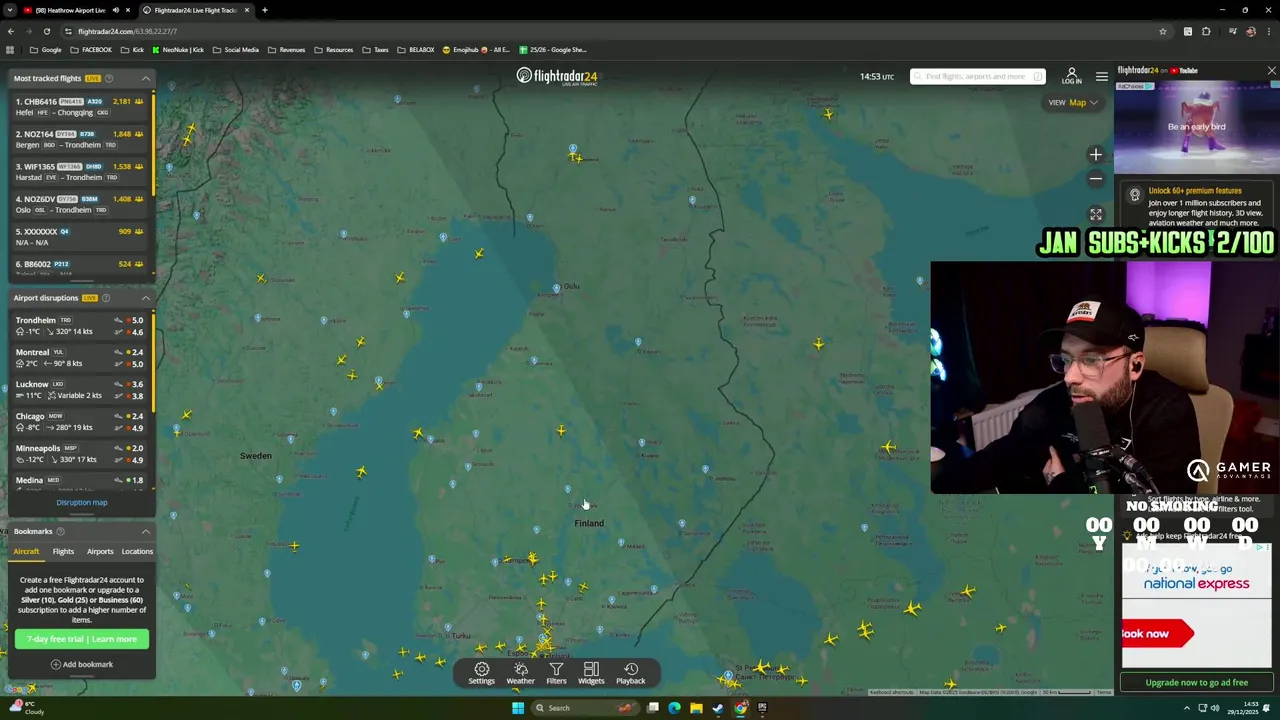Open the hamburger main menu
The width and height of the screenshot is (1280, 720).
(1101, 77)
